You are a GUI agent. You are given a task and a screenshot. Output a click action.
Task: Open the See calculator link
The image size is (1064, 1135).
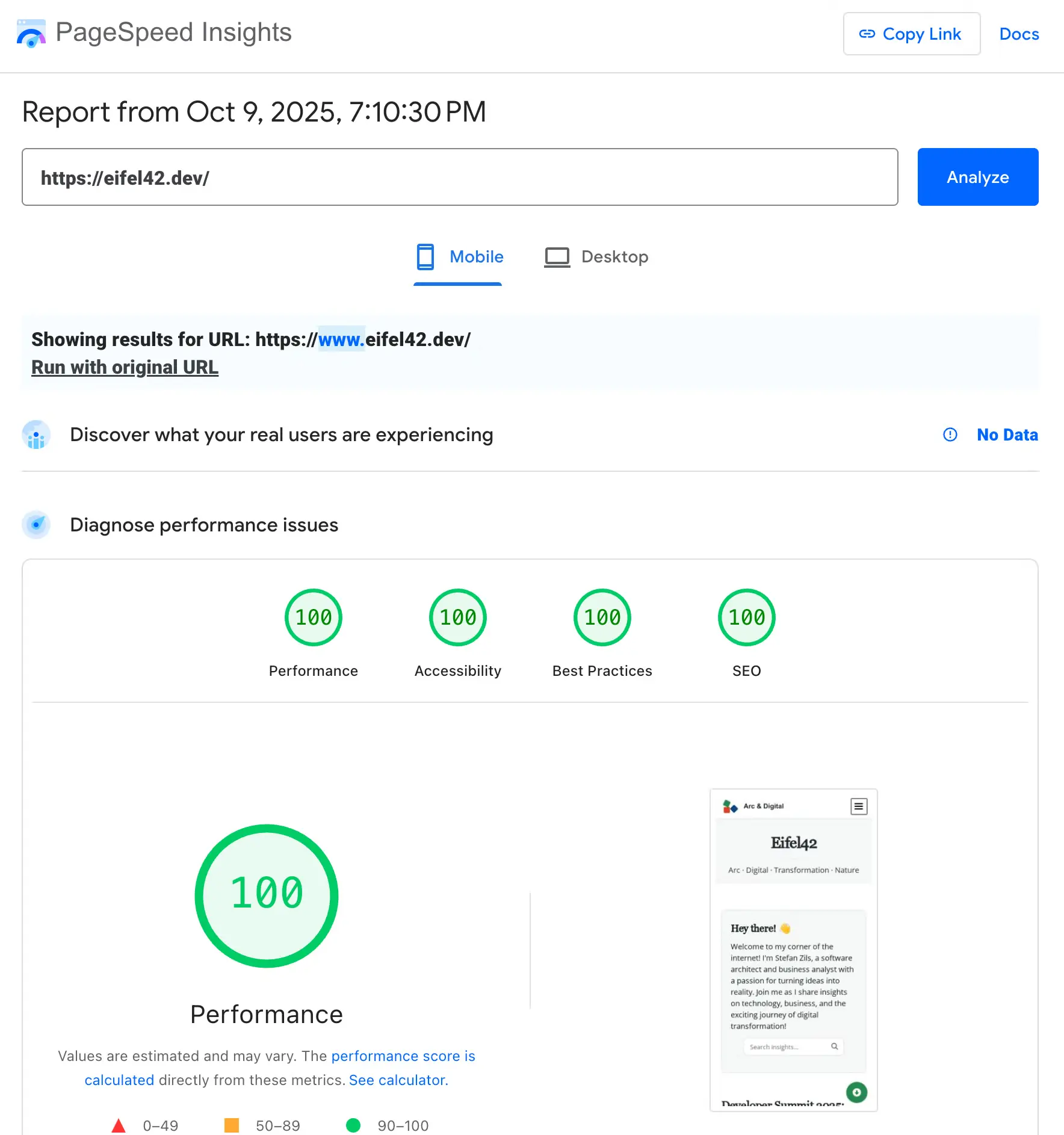(398, 1080)
